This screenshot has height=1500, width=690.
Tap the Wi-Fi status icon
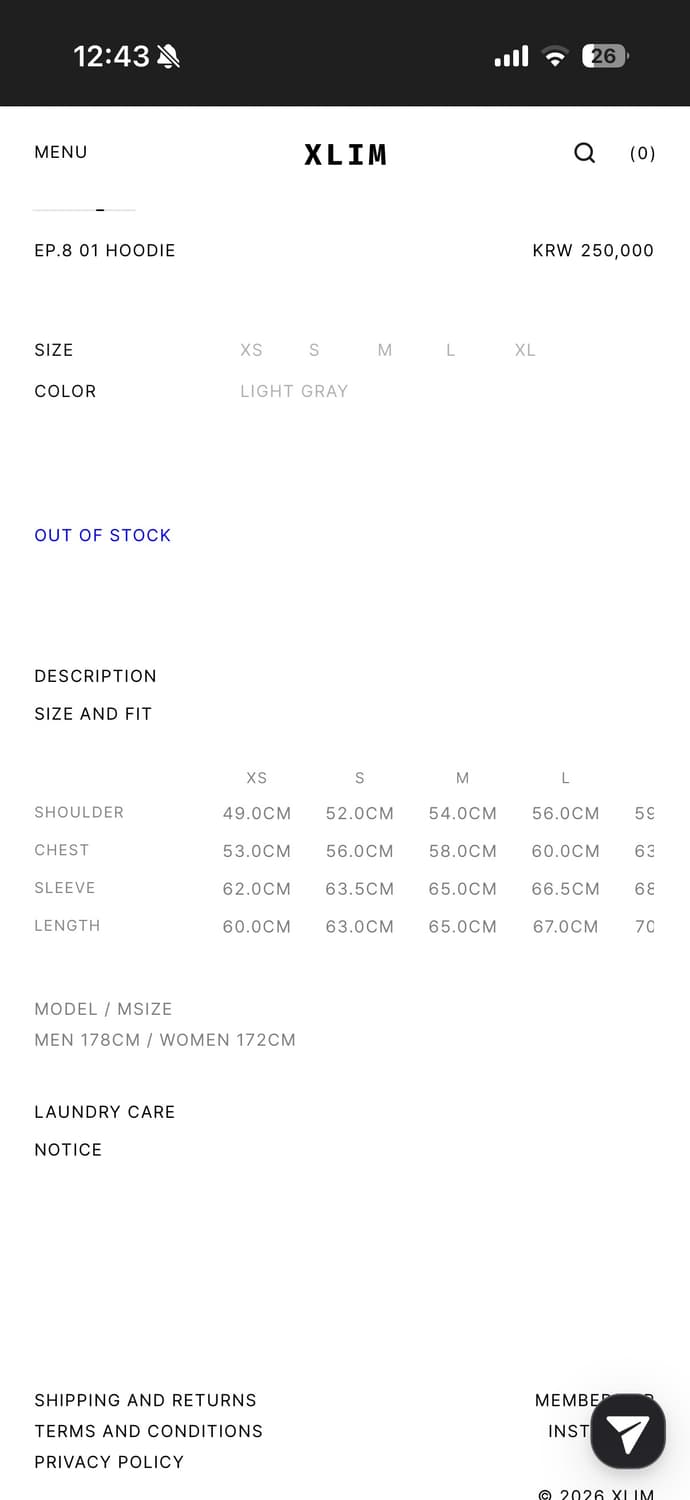554,56
